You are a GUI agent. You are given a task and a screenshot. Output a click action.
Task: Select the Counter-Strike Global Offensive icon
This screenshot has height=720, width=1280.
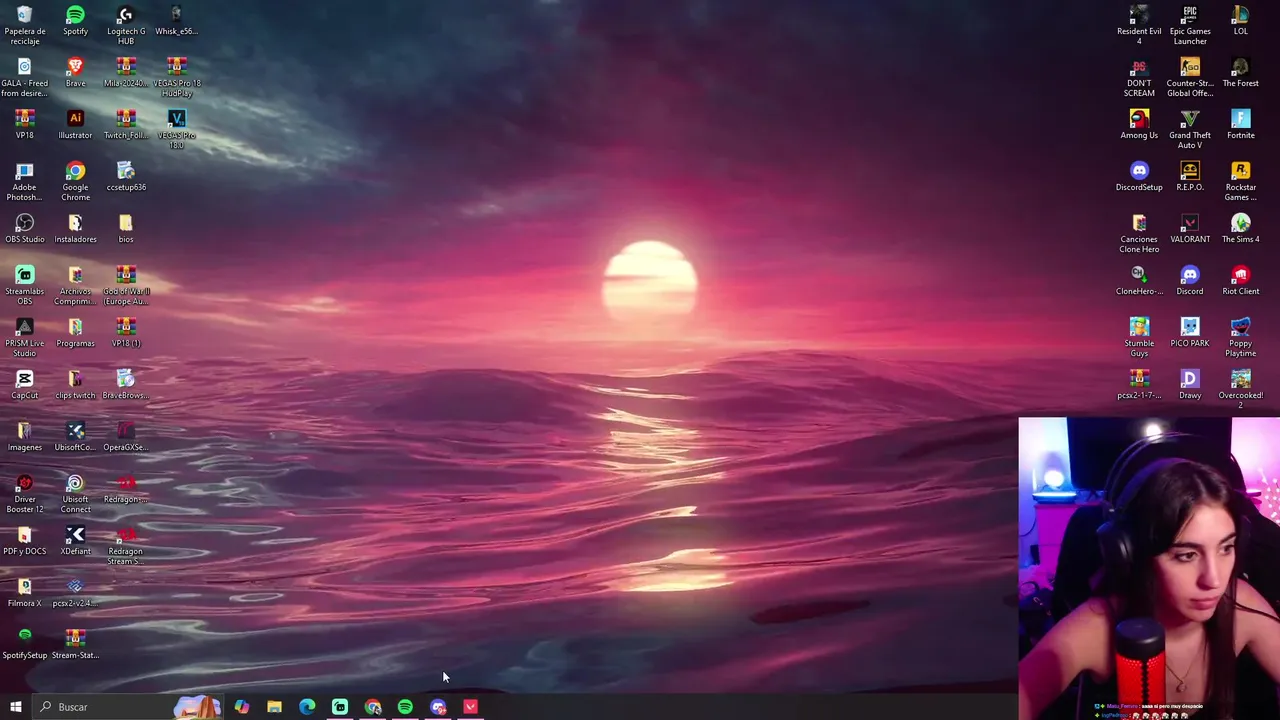(x=1190, y=76)
